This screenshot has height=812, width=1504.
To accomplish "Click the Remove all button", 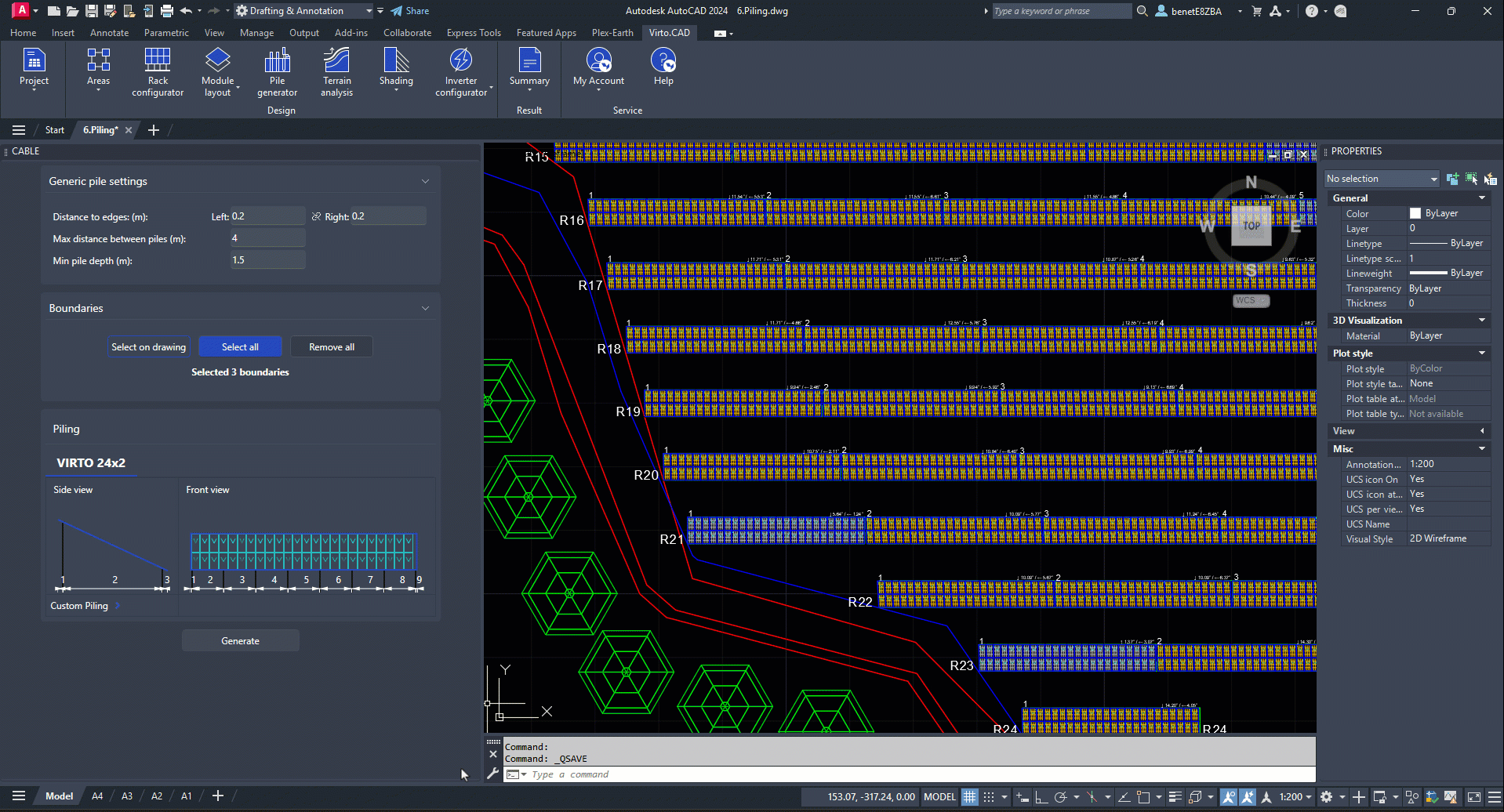I will (x=331, y=347).
